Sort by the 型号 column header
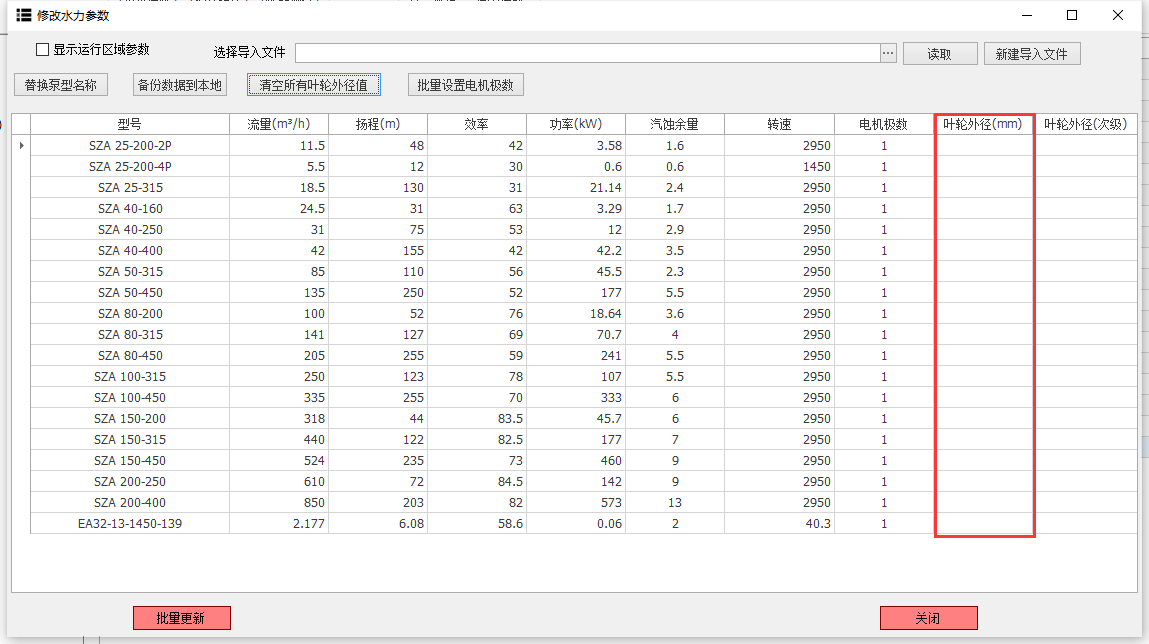The width and height of the screenshot is (1149, 644). click(130, 125)
